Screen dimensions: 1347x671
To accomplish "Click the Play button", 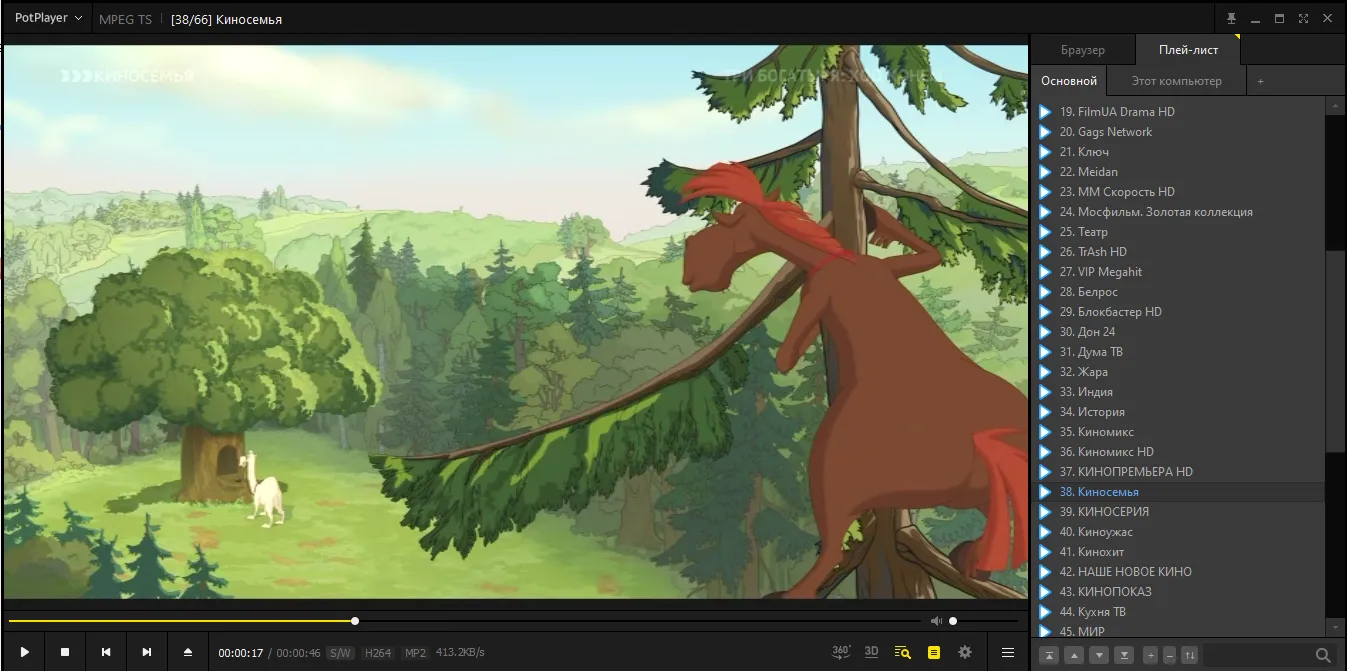I will tap(25, 652).
